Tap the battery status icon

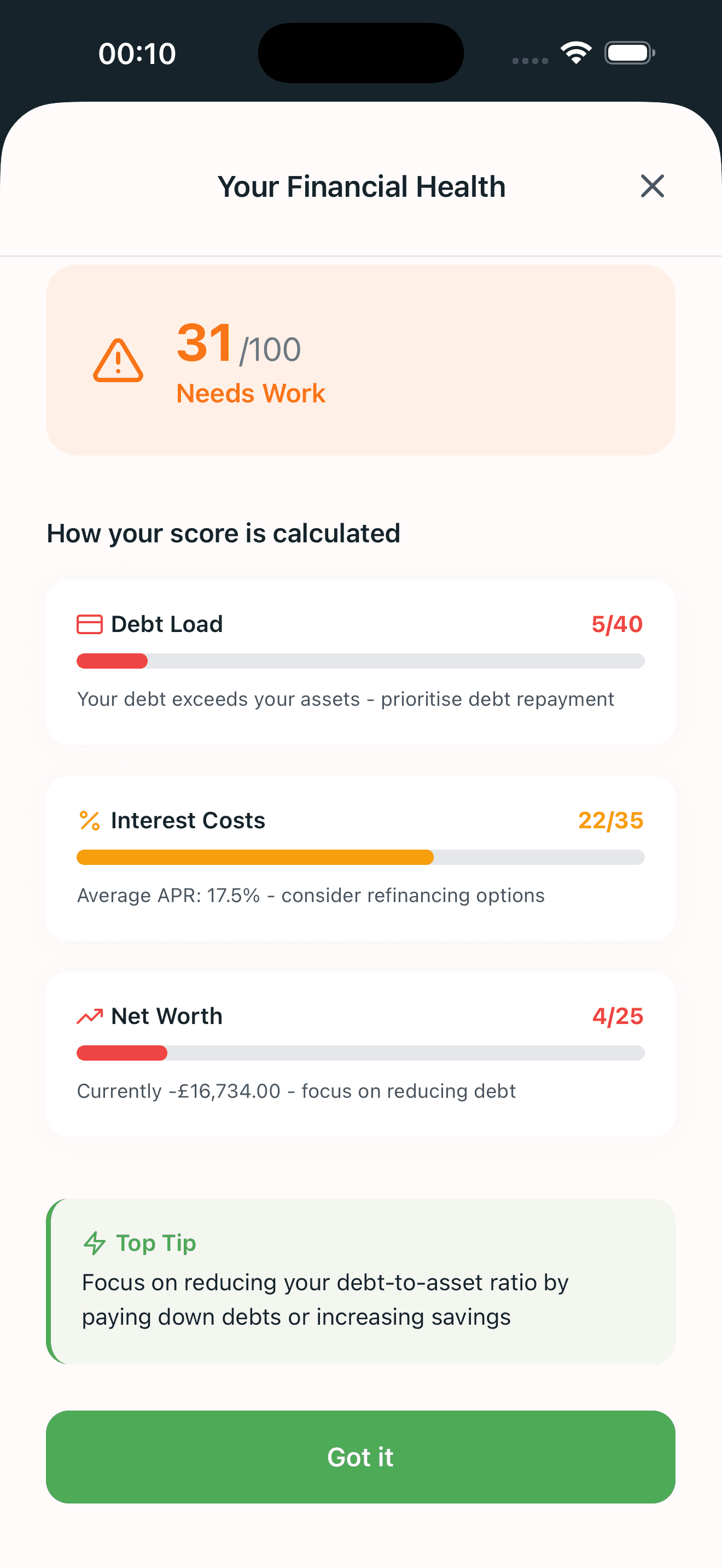(x=630, y=53)
